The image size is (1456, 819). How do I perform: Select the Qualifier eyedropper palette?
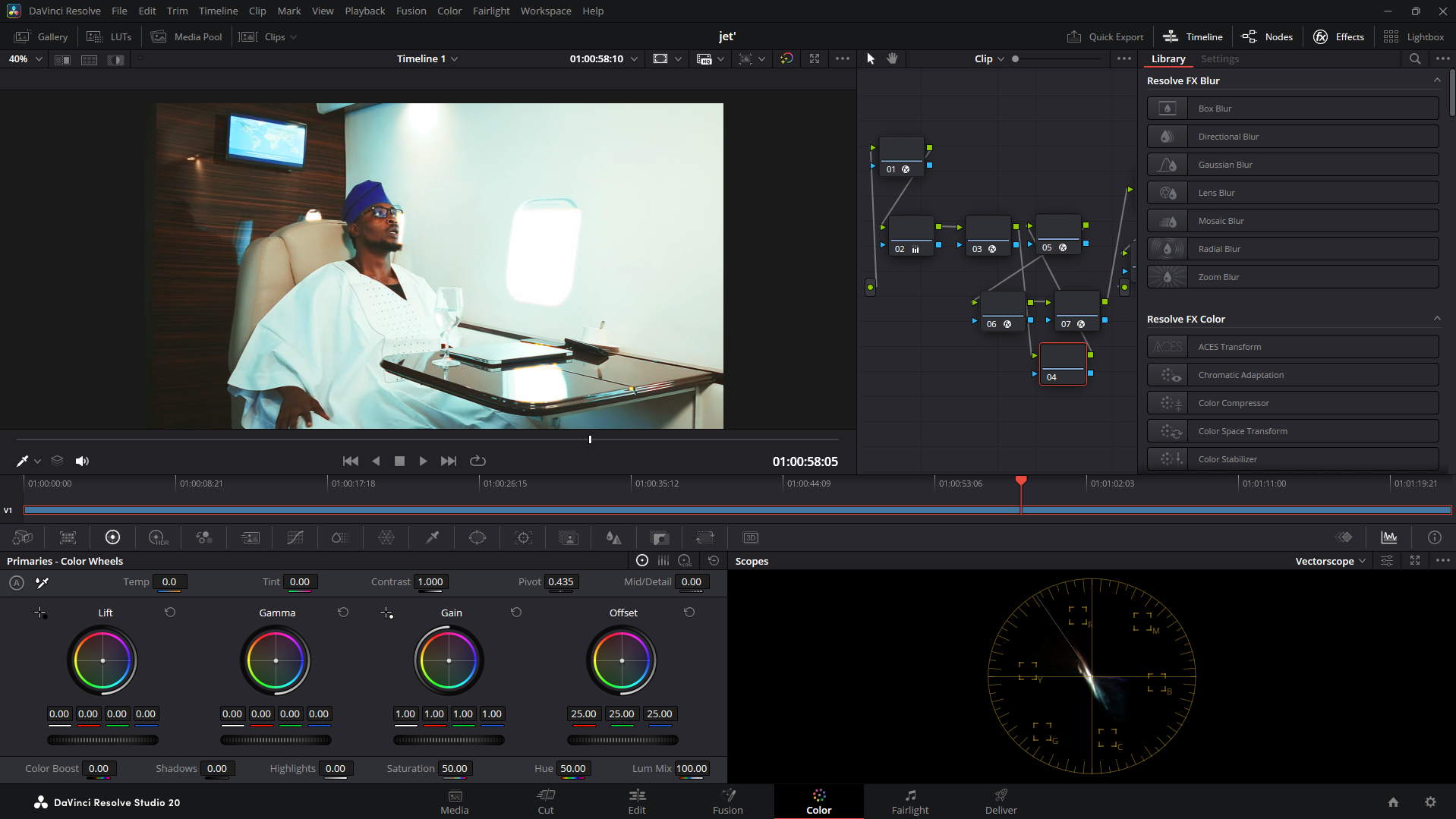pyautogui.click(x=432, y=537)
